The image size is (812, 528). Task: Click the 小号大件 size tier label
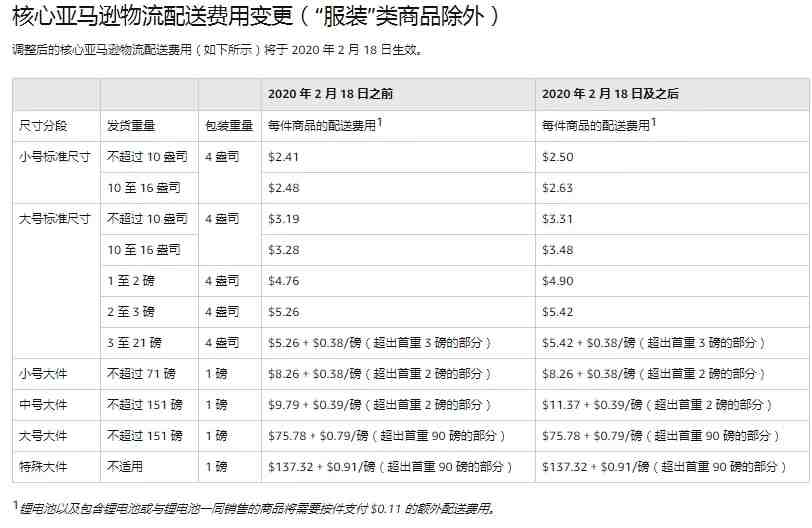pos(43,374)
